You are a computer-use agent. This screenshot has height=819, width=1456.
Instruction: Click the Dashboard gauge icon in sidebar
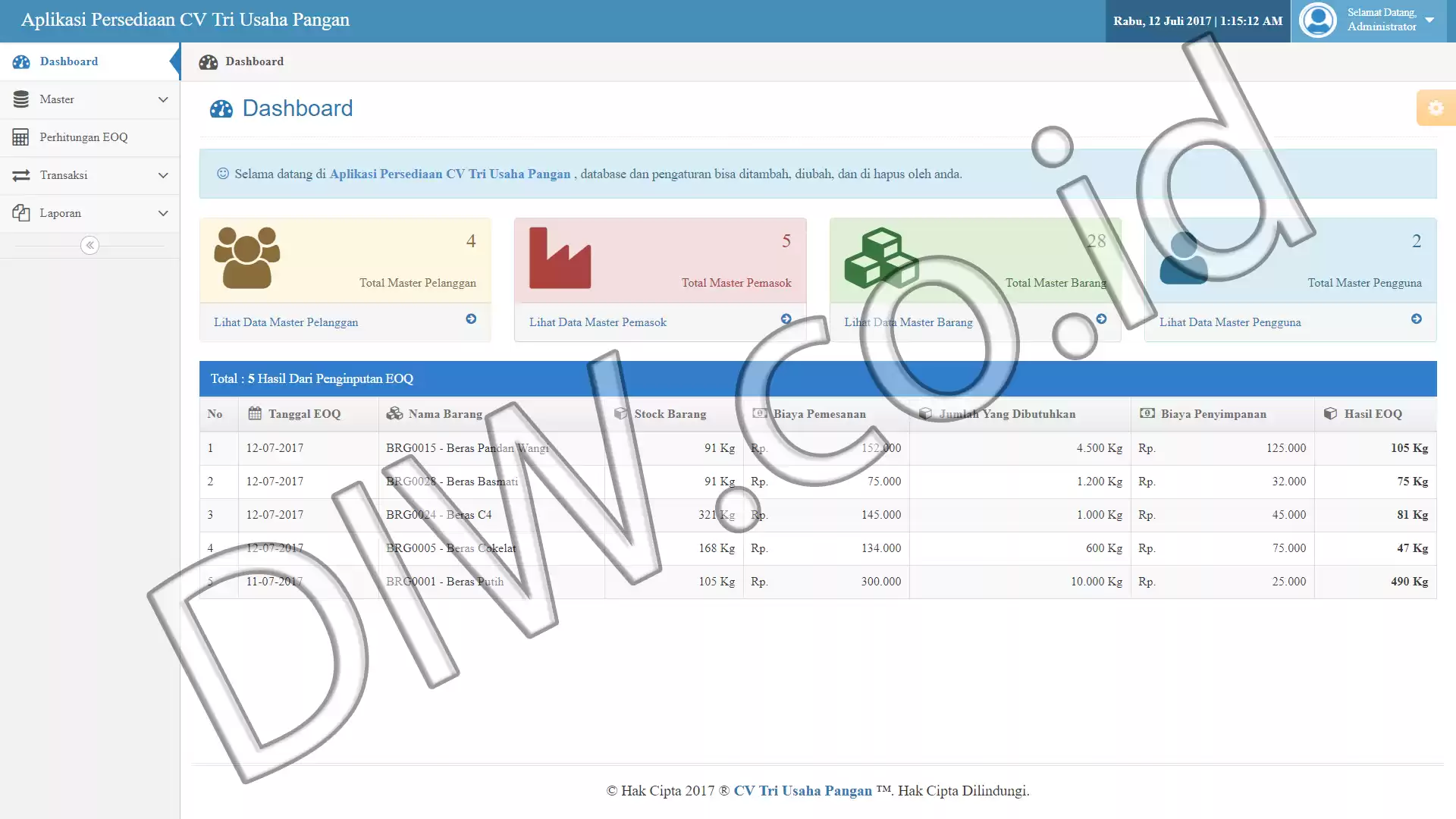pyautogui.click(x=21, y=61)
